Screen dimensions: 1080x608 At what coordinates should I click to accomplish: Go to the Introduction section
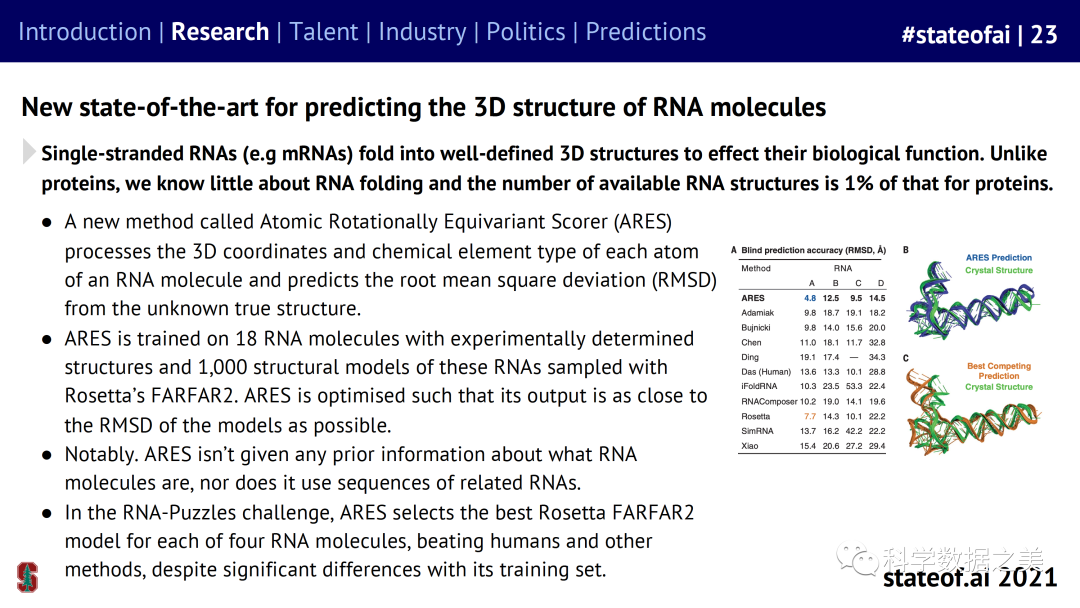point(84,32)
